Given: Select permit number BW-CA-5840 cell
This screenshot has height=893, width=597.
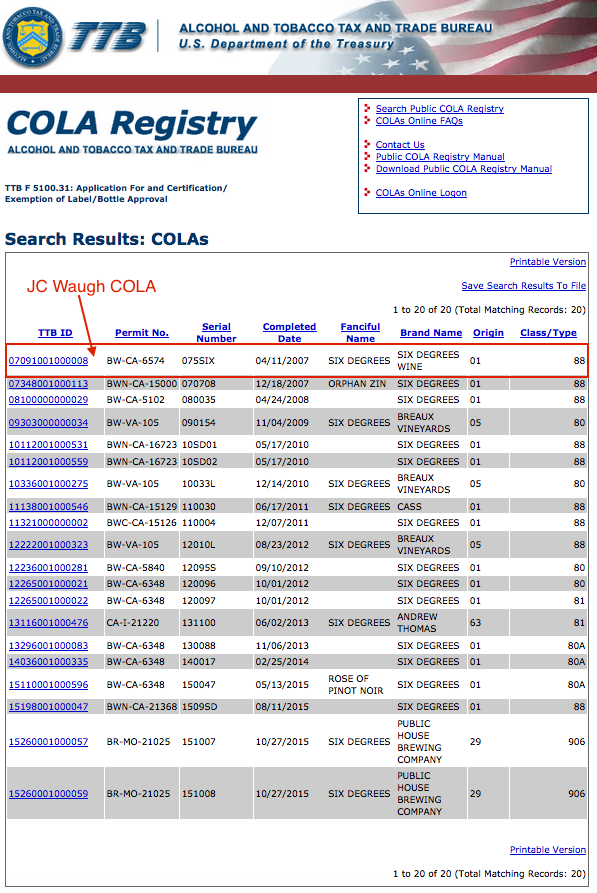Looking at the screenshot, I should pos(135,568).
